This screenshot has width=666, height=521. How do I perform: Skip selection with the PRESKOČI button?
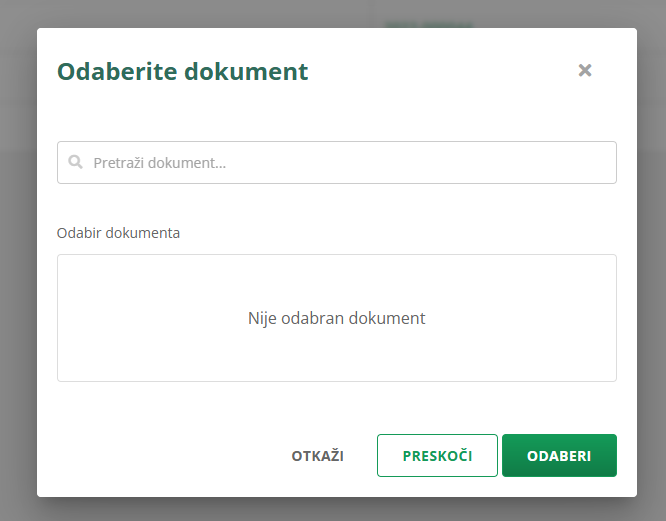[437, 455]
